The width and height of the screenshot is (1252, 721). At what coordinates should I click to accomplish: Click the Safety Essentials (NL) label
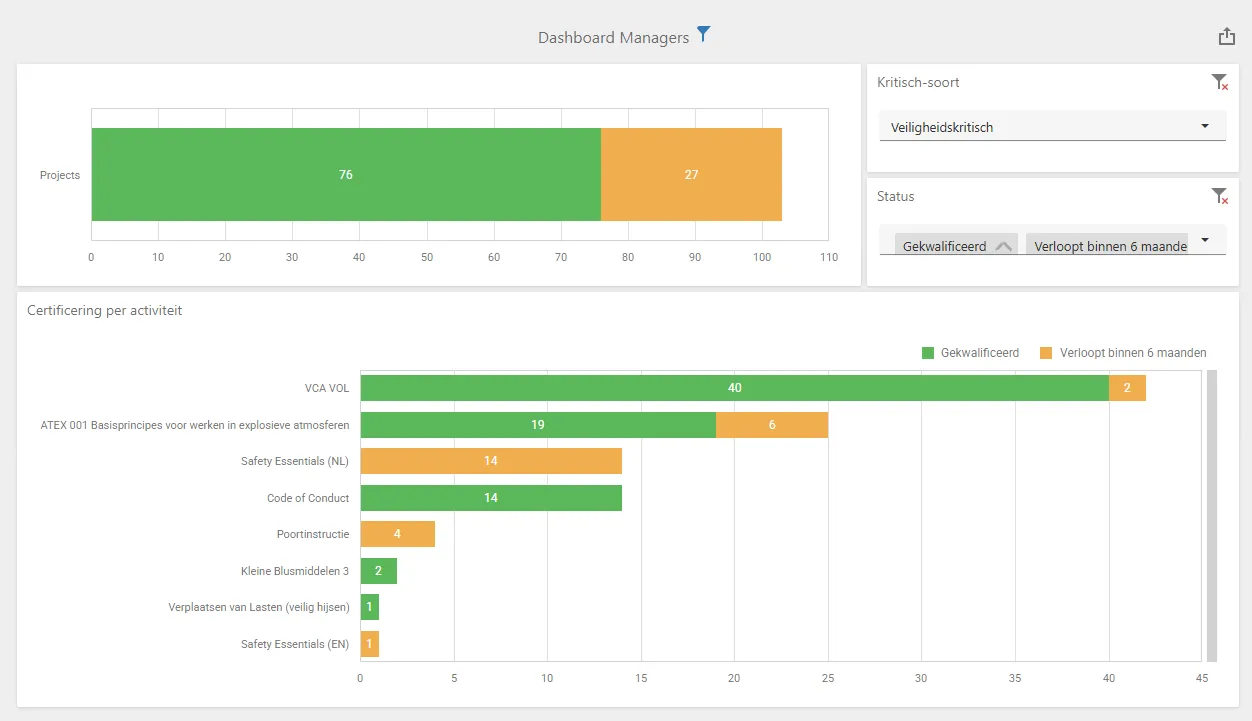point(295,461)
